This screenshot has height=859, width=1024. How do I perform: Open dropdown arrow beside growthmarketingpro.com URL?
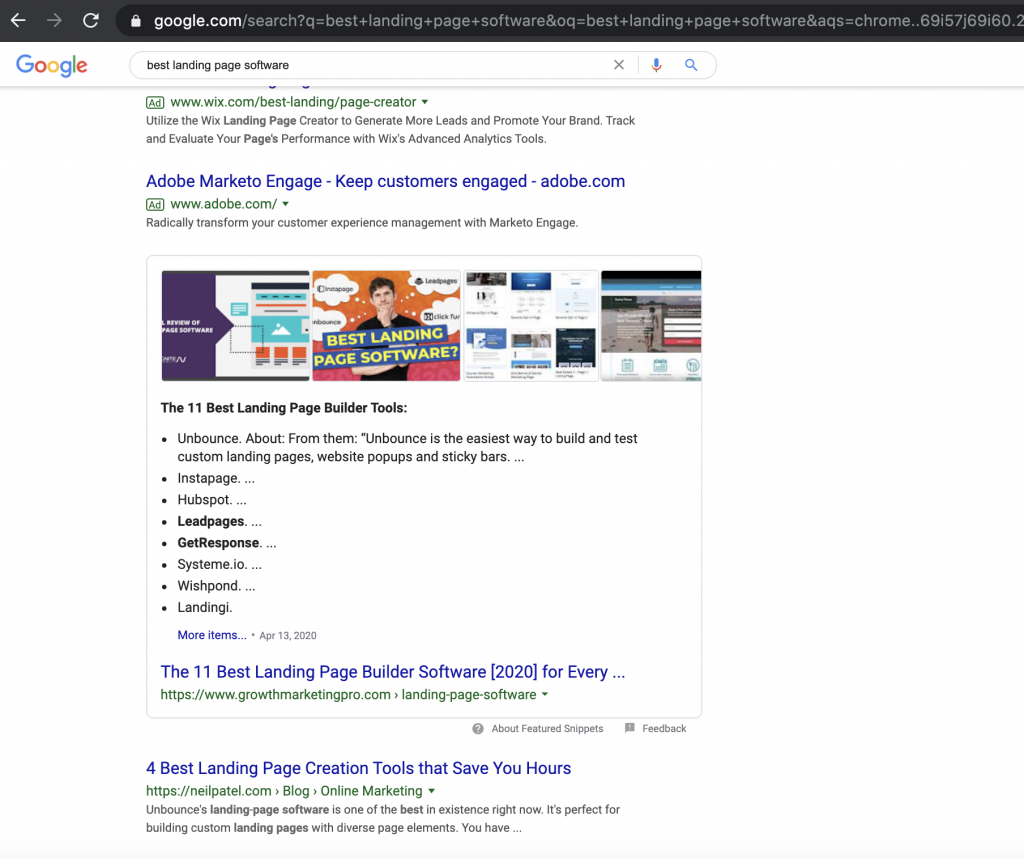[545, 694]
